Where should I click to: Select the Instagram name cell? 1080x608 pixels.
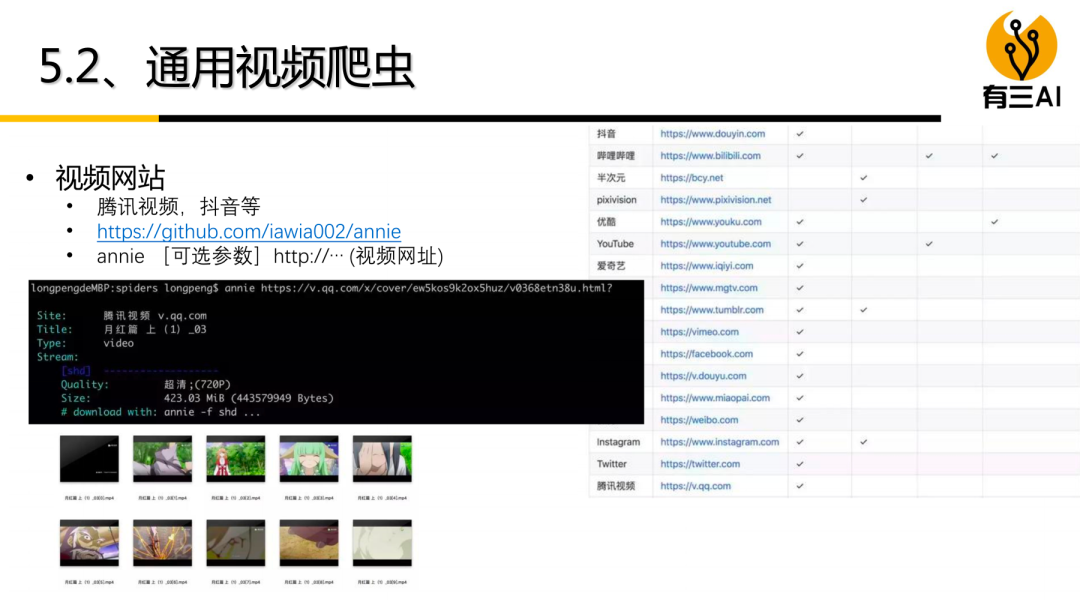(x=620, y=442)
